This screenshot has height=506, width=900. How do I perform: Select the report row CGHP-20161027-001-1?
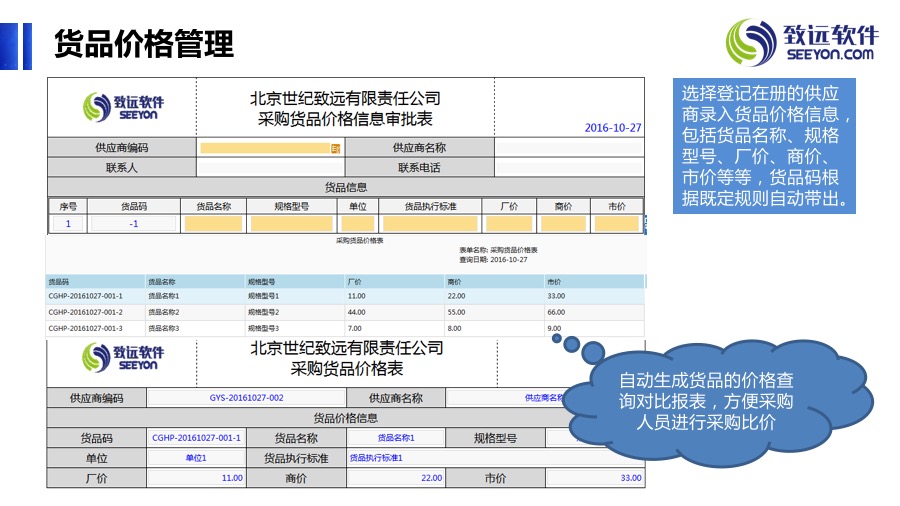click(x=345, y=296)
